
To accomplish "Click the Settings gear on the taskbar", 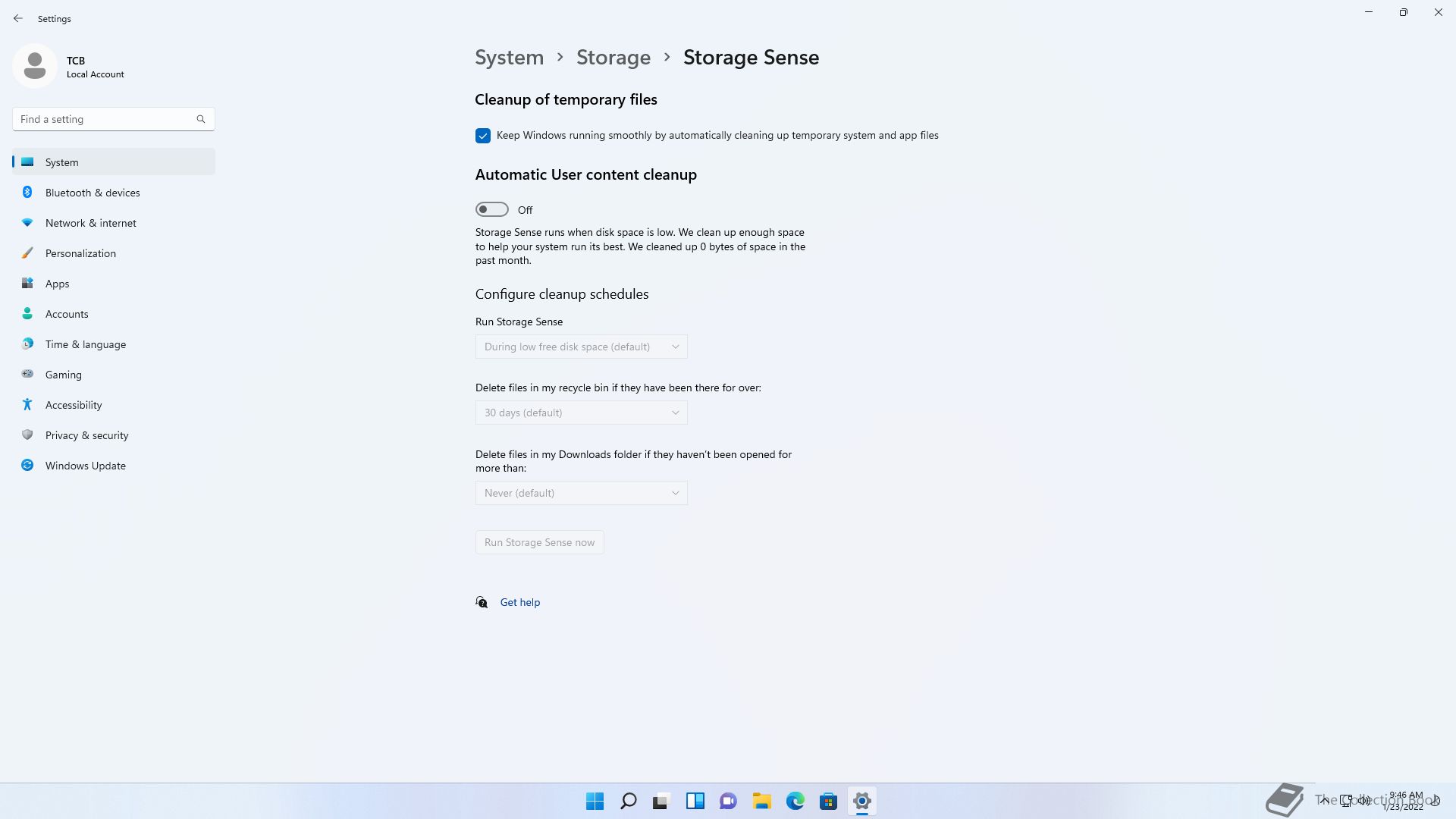I will coord(862,801).
